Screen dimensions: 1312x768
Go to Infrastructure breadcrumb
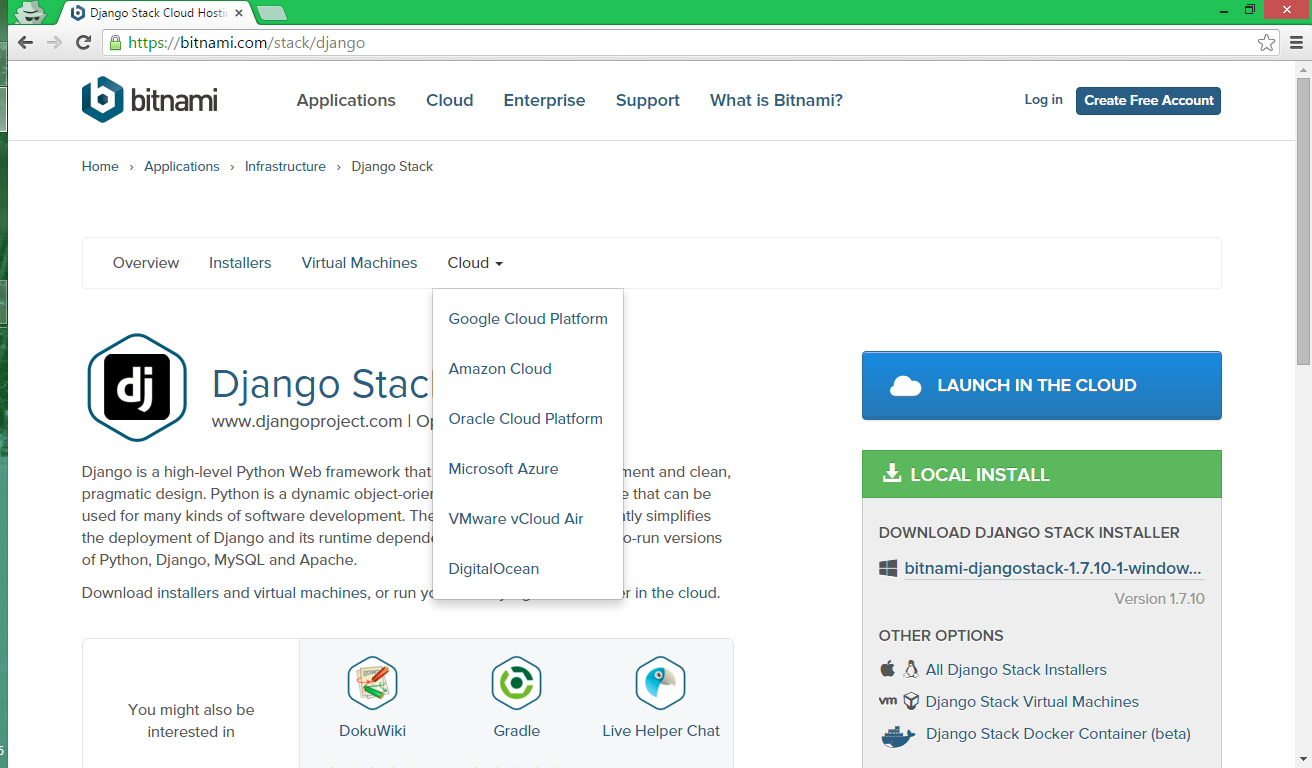285,167
